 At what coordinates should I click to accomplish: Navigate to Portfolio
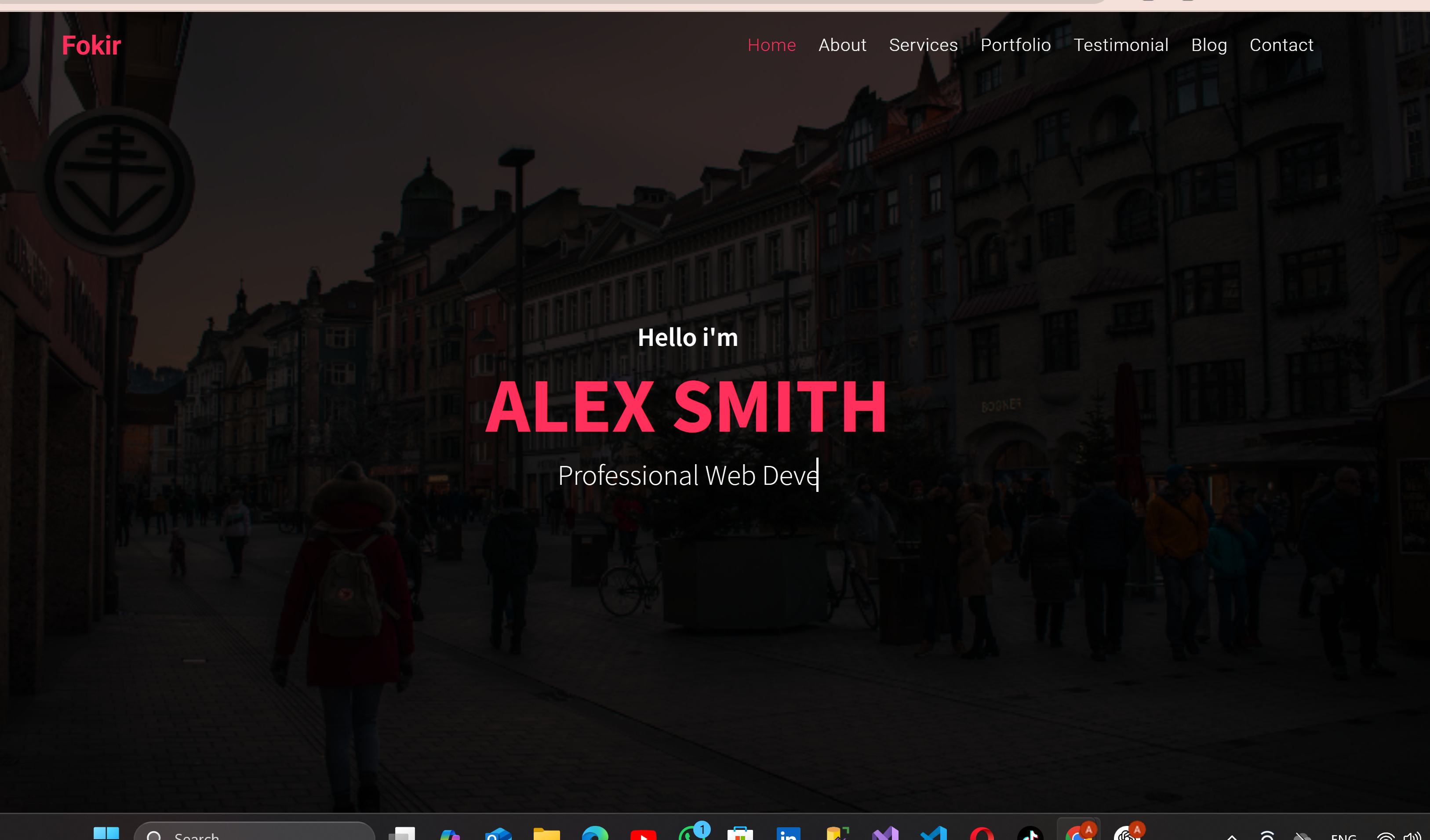[x=1016, y=45]
